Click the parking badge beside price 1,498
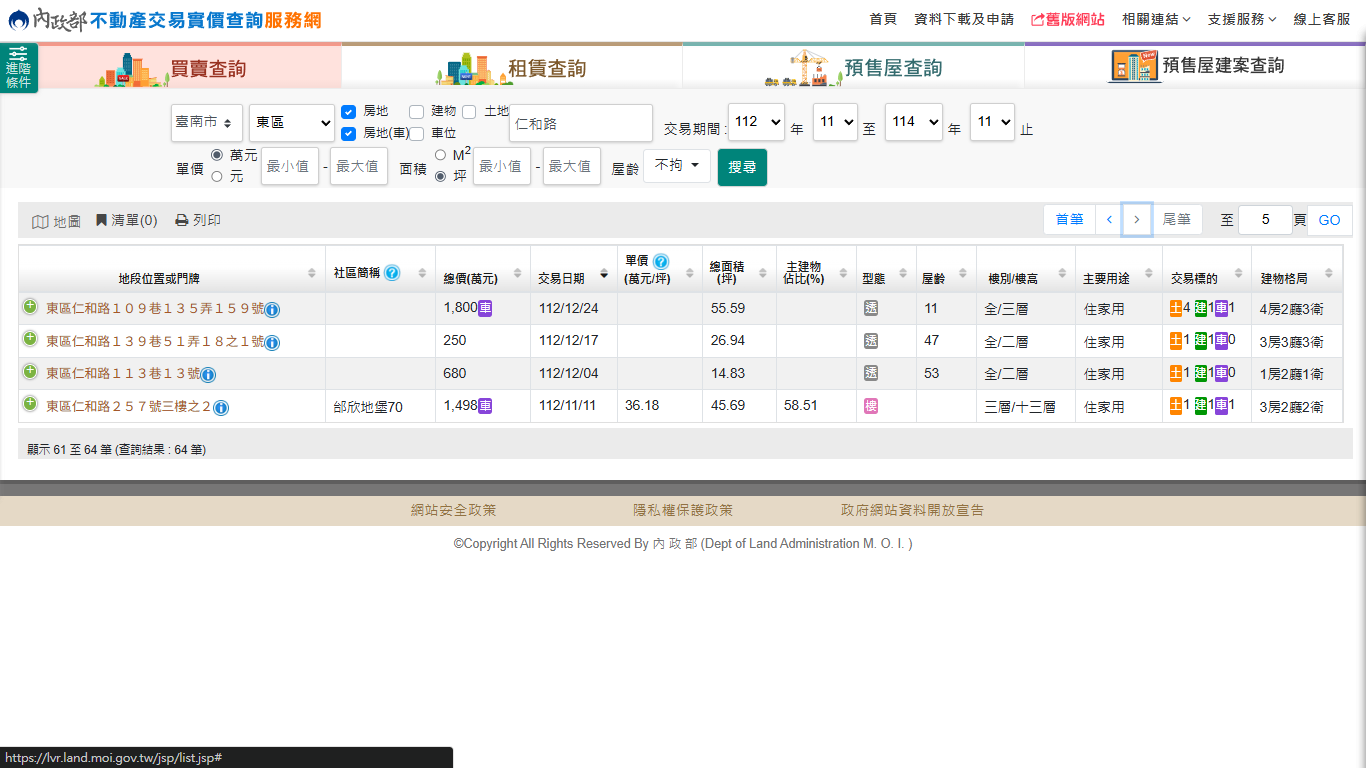This screenshot has width=1366, height=768. click(x=485, y=406)
